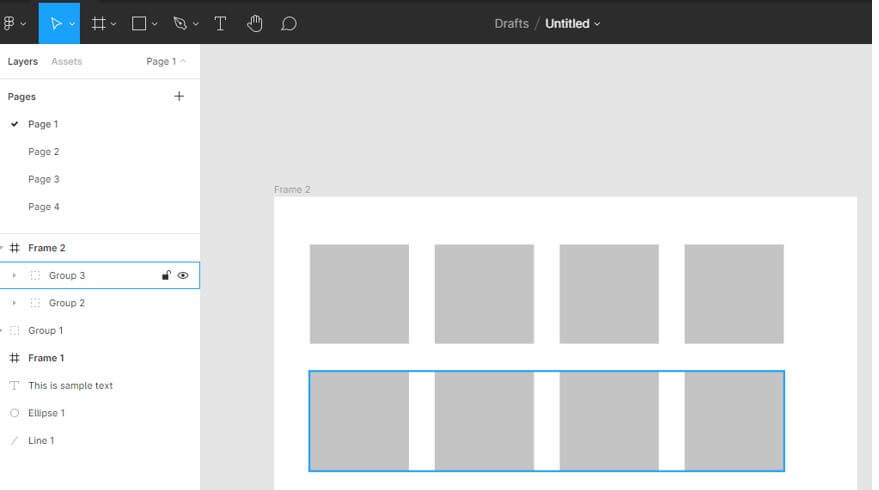Expand the Group 2 layer
879x490 pixels.
[14, 303]
